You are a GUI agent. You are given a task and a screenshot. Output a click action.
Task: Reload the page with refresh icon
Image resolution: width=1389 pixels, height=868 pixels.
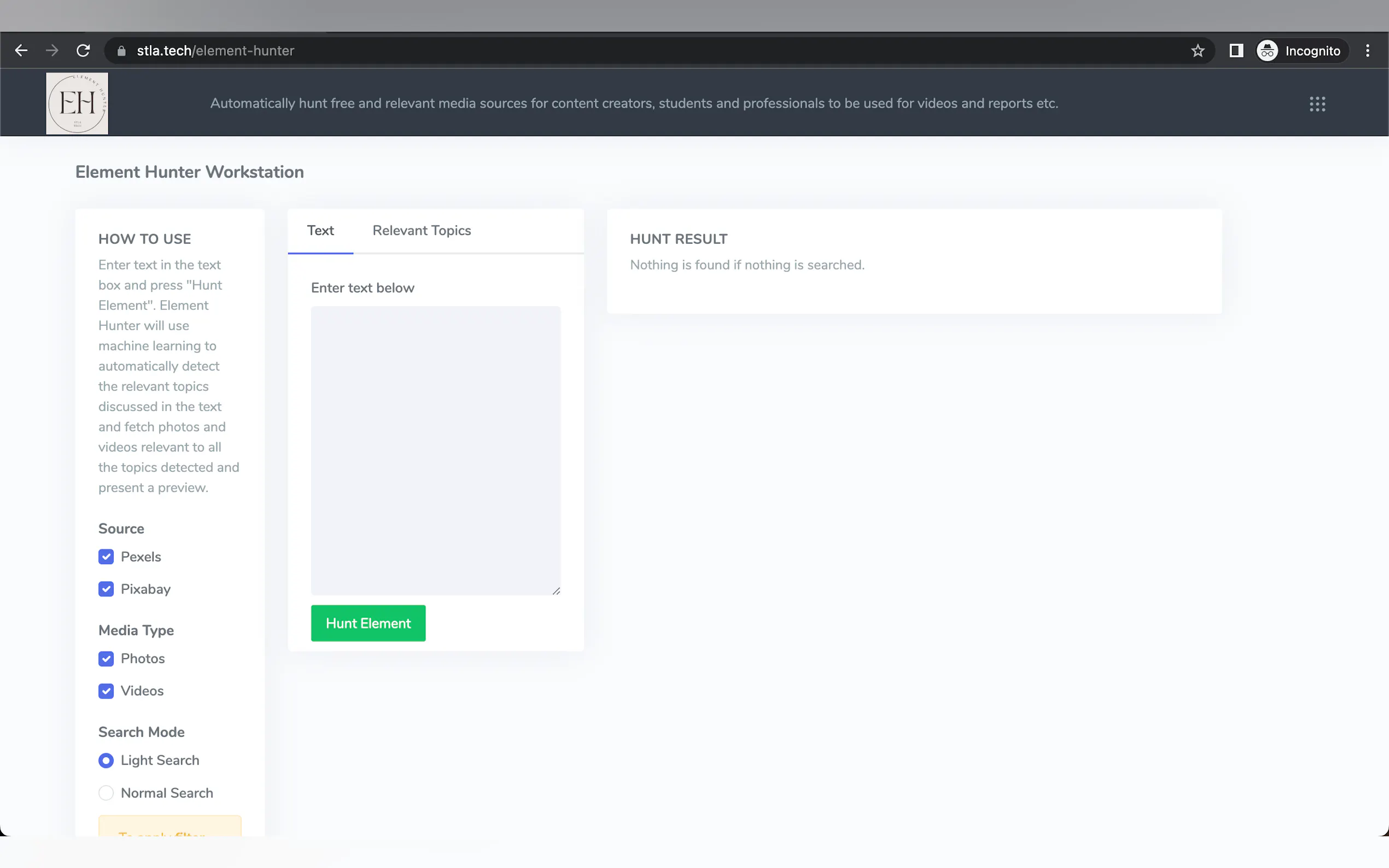coord(83,50)
